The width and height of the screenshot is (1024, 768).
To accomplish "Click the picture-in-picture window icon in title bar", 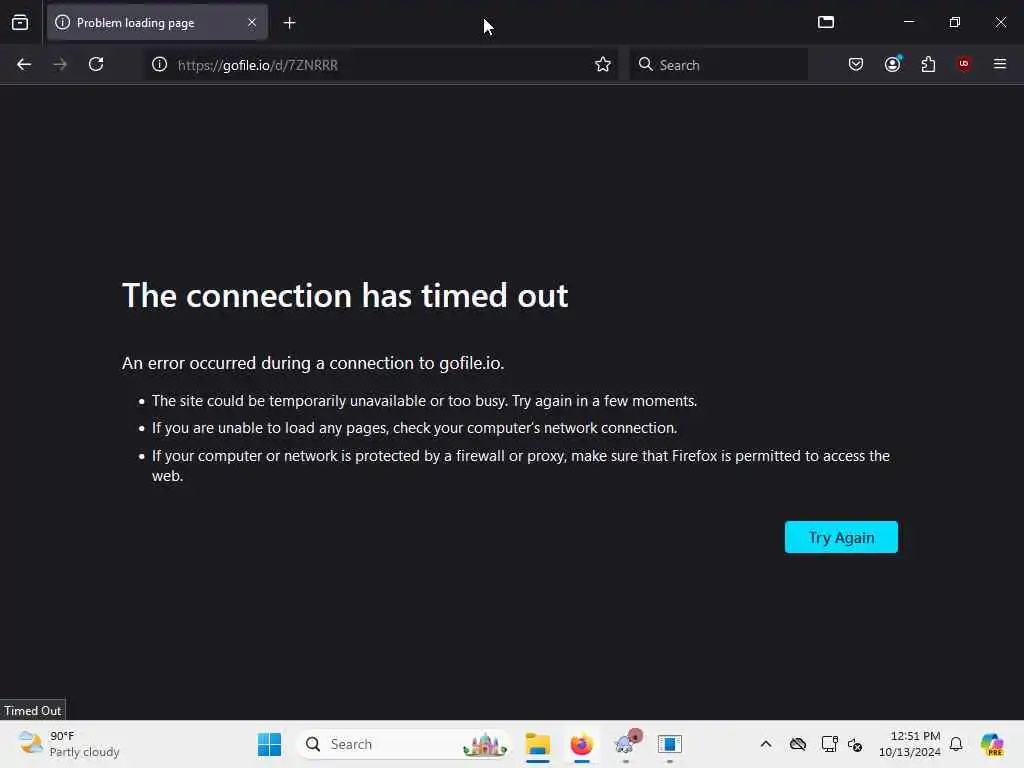I will pos(826,22).
